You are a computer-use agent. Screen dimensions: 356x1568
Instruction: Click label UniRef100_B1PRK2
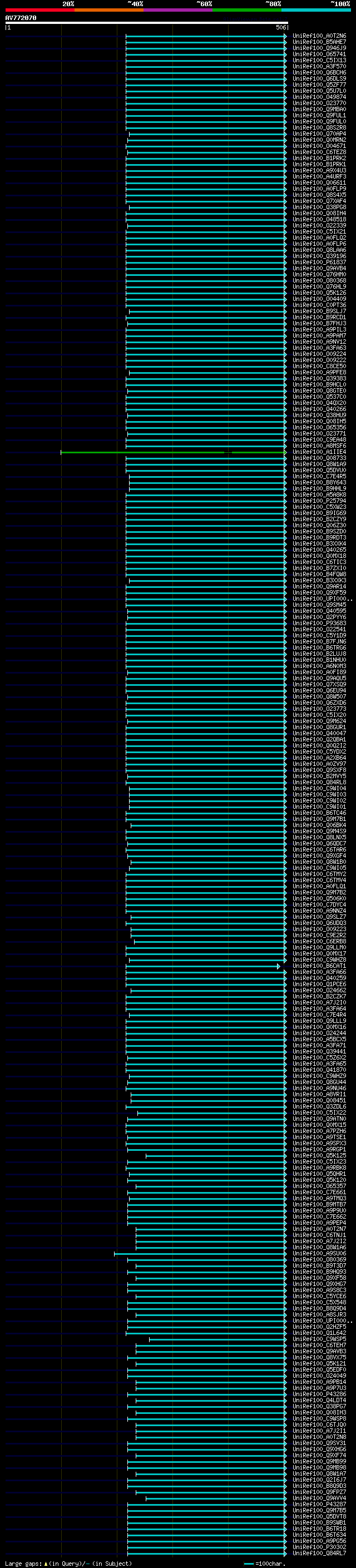pyautogui.click(x=319, y=159)
